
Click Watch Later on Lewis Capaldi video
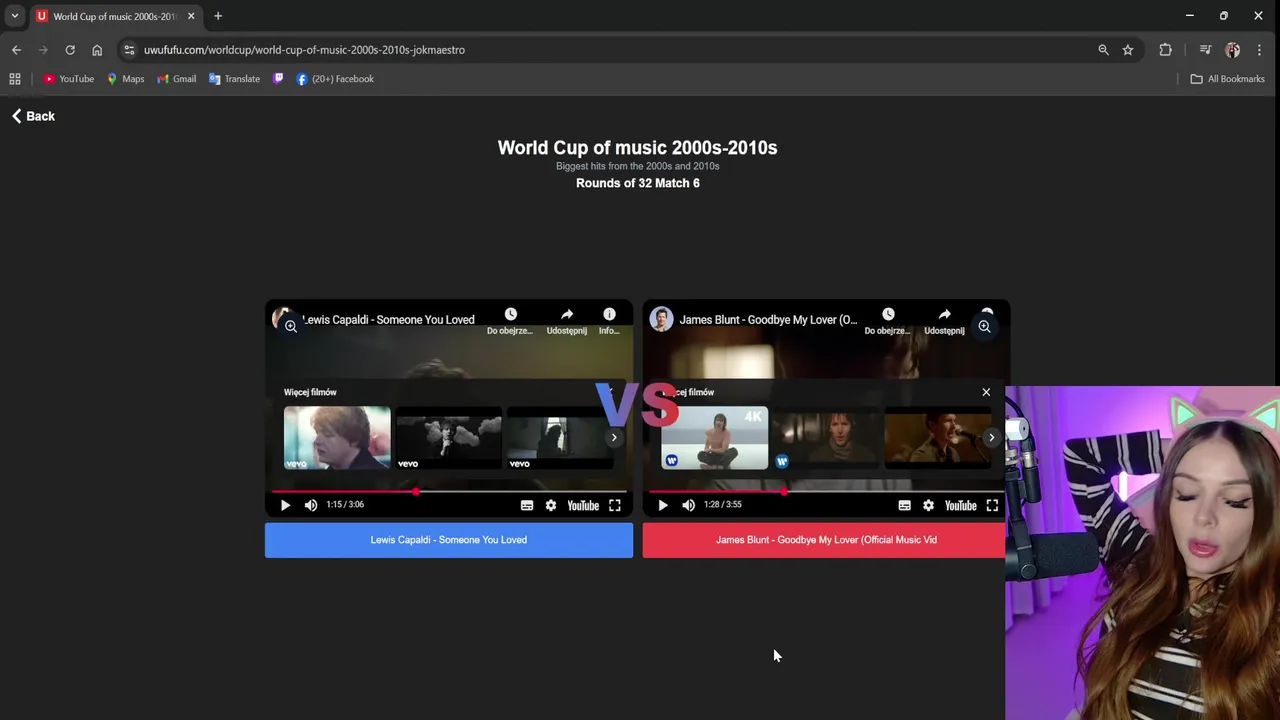(x=510, y=320)
